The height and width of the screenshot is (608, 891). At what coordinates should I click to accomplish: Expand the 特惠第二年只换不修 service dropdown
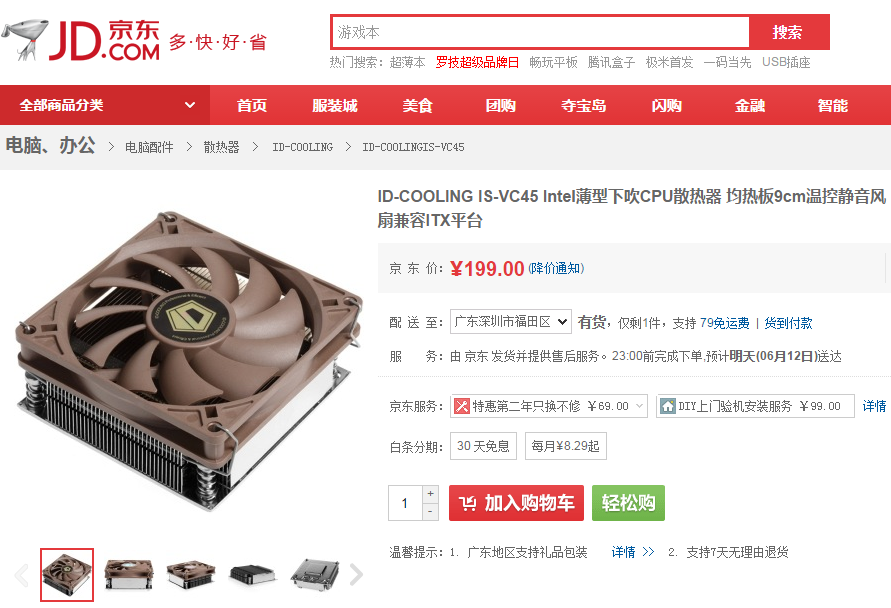pos(549,406)
